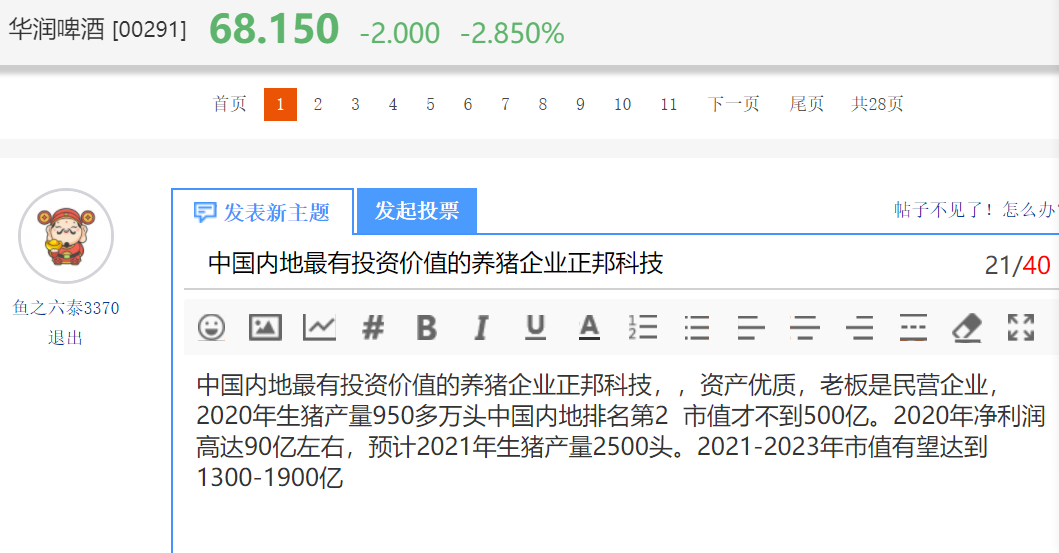Toggle underline formatting
This screenshot has width=1059, height=553.
click(536, 327)
